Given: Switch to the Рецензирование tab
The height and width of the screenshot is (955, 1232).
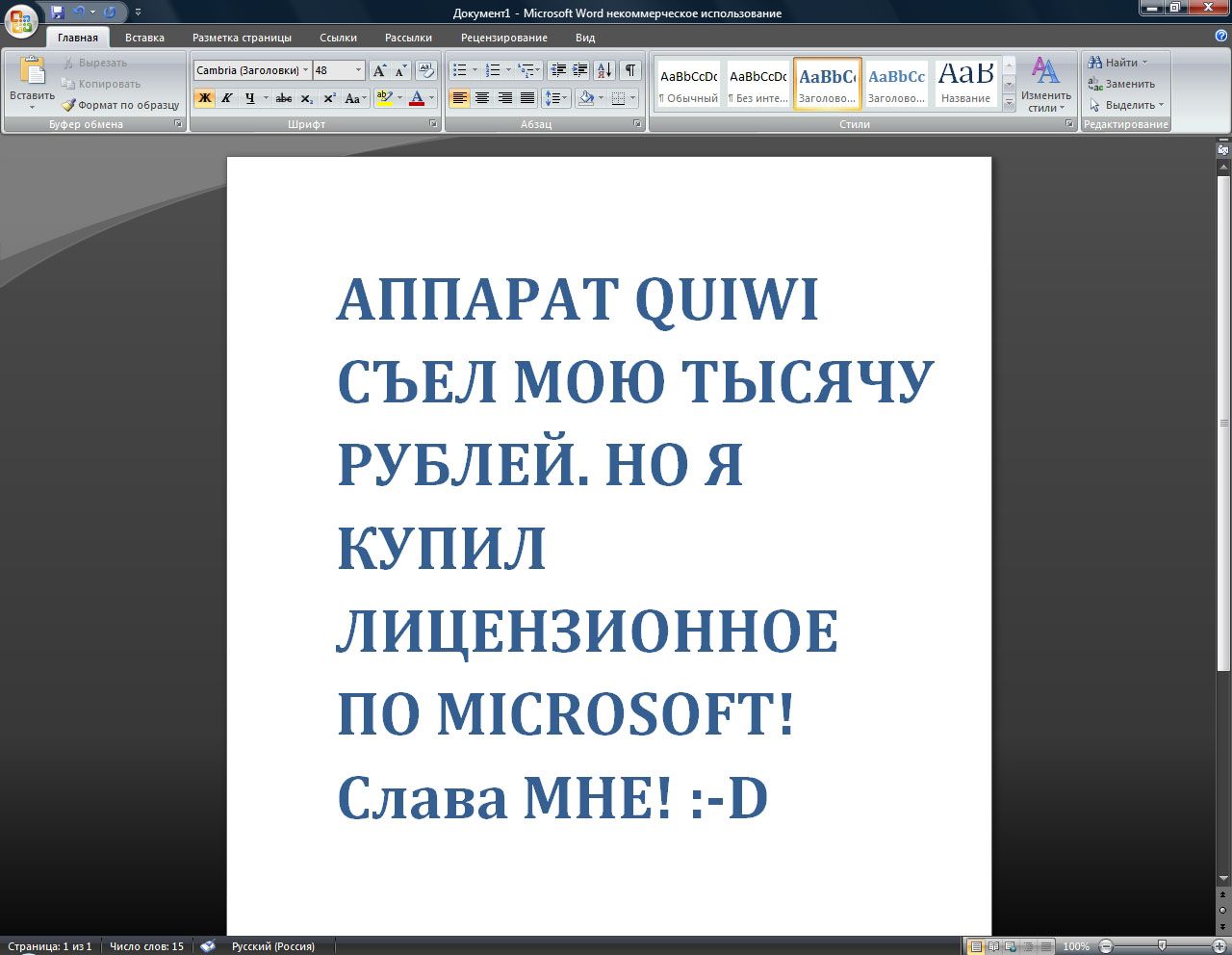Looking at the screenshot, I should (x=503, y=38).
